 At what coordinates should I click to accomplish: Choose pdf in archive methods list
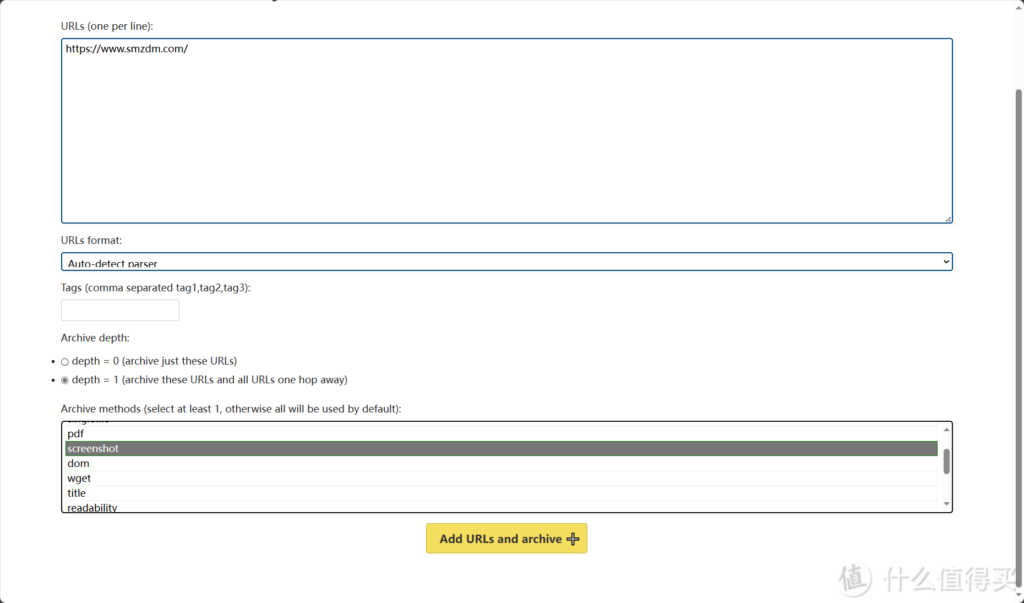click(76, 434)
